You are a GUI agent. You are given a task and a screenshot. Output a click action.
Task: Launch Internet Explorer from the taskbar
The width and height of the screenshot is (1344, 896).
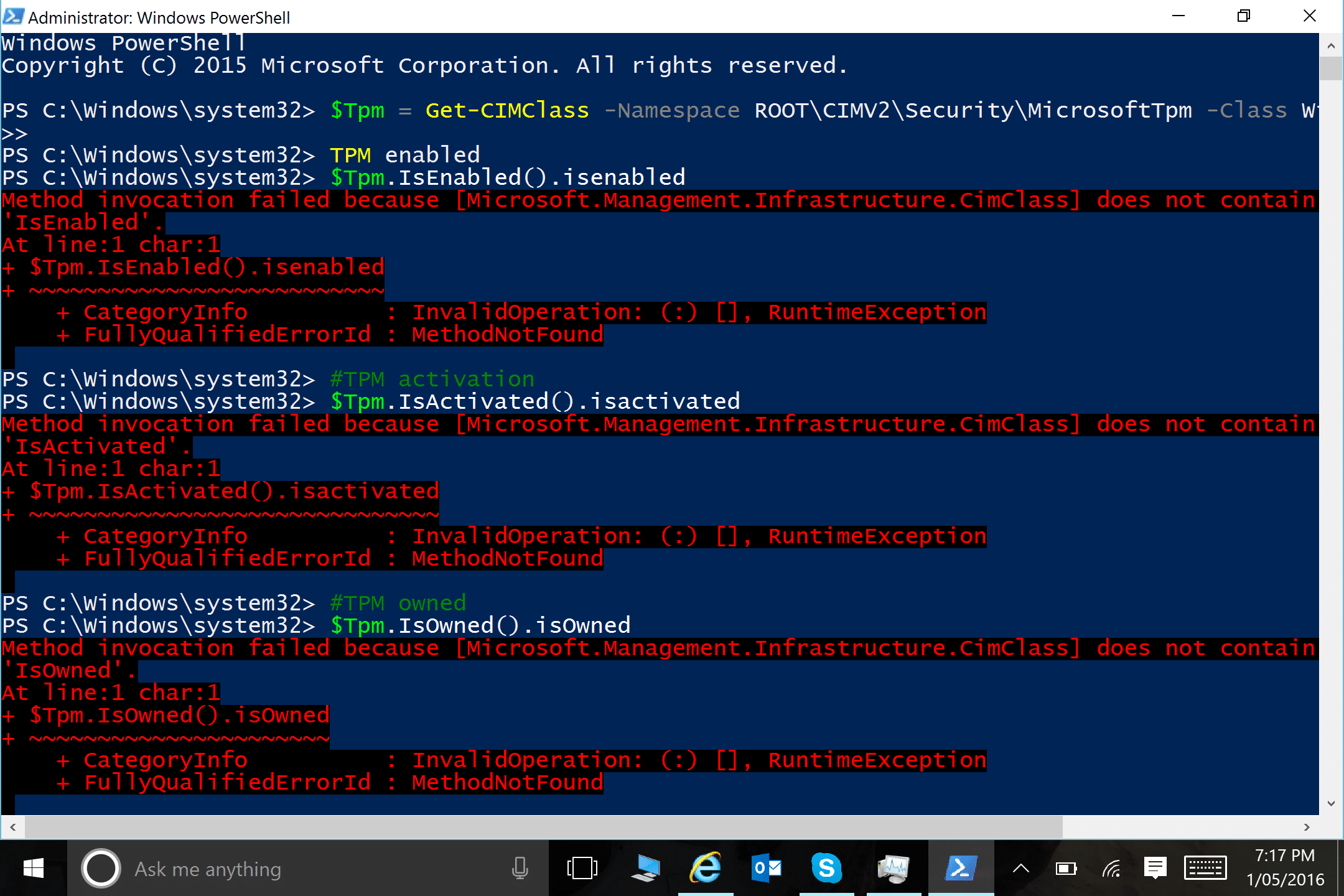click(706, 869)
